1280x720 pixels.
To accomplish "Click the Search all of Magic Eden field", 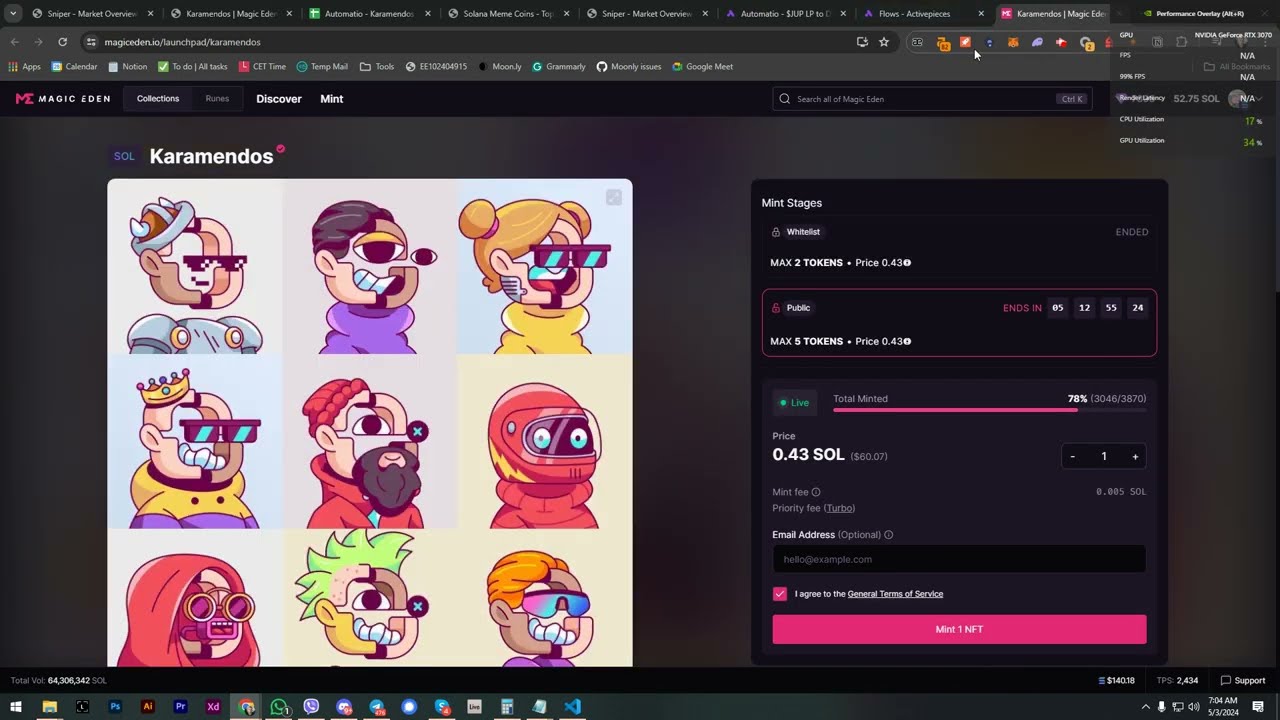I will [x=932, y=99].
